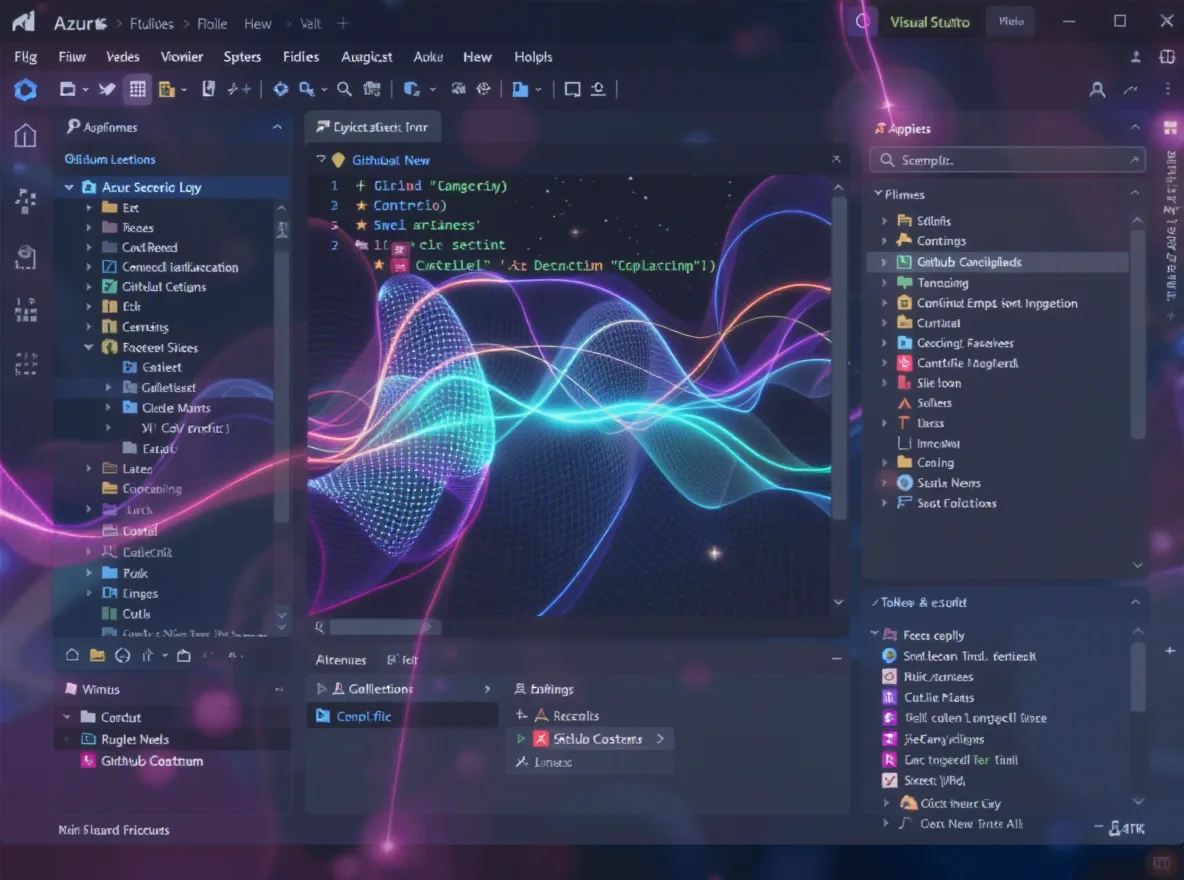Viewport: 1184px width, 880px height.
Task: Click the red Gitlub Costems icon
Action: pos(541,739)
